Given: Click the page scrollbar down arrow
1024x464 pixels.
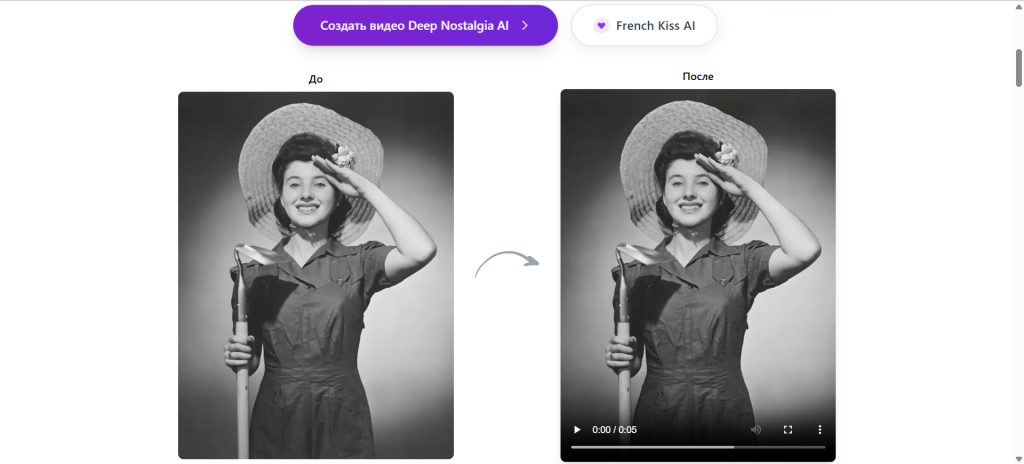Looking at the screenshot, I should click(x=1017, y=457).
